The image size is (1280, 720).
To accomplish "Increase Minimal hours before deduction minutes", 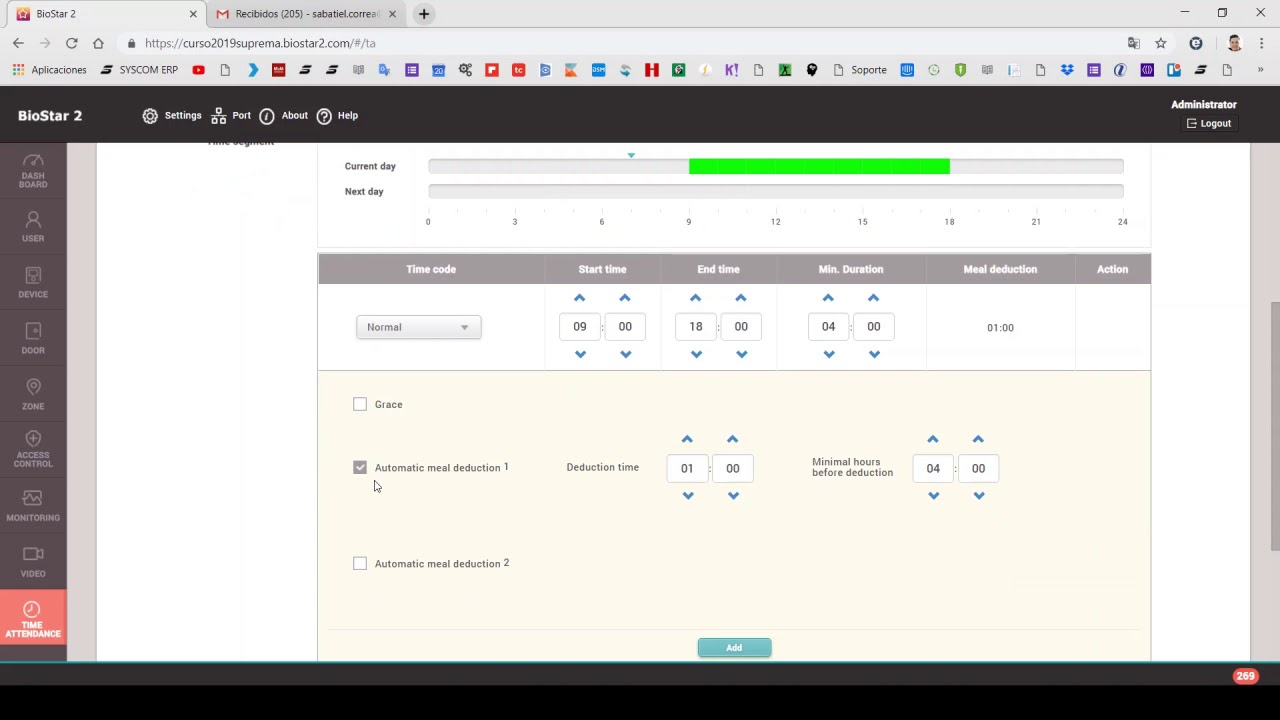I will click(x=978, y=439).
